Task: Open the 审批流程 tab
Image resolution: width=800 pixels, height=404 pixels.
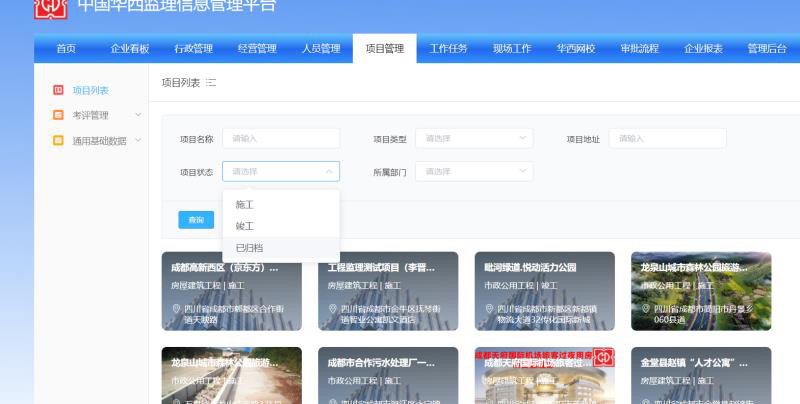Action: (x=640, y=48)
